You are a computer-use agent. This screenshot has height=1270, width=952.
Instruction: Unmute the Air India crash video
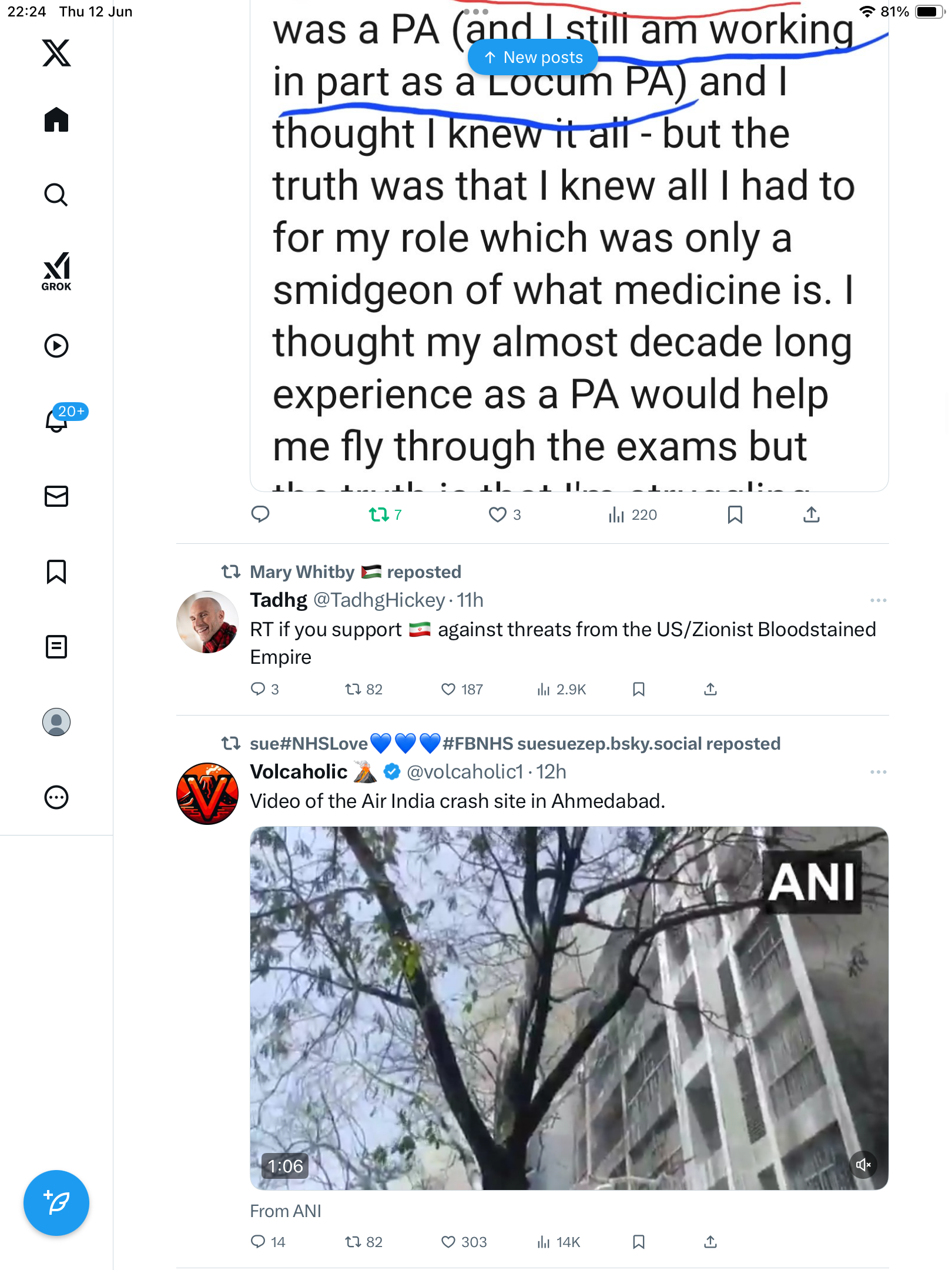(x=863, y=1165)
